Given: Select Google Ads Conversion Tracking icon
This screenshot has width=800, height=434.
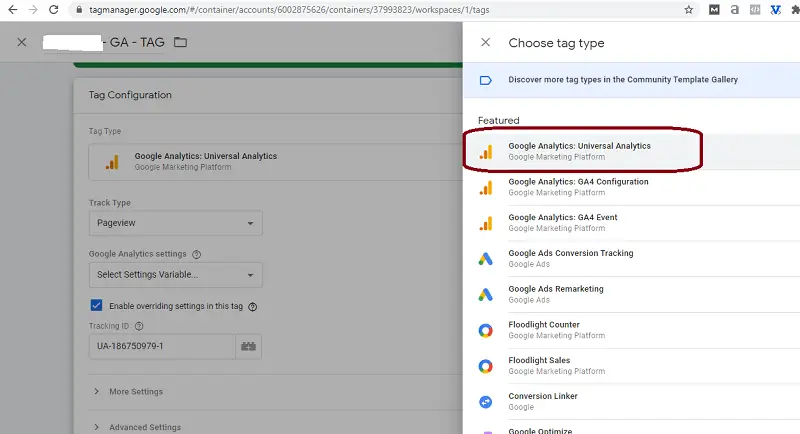Looking at the screenshot, I should 486,259.
